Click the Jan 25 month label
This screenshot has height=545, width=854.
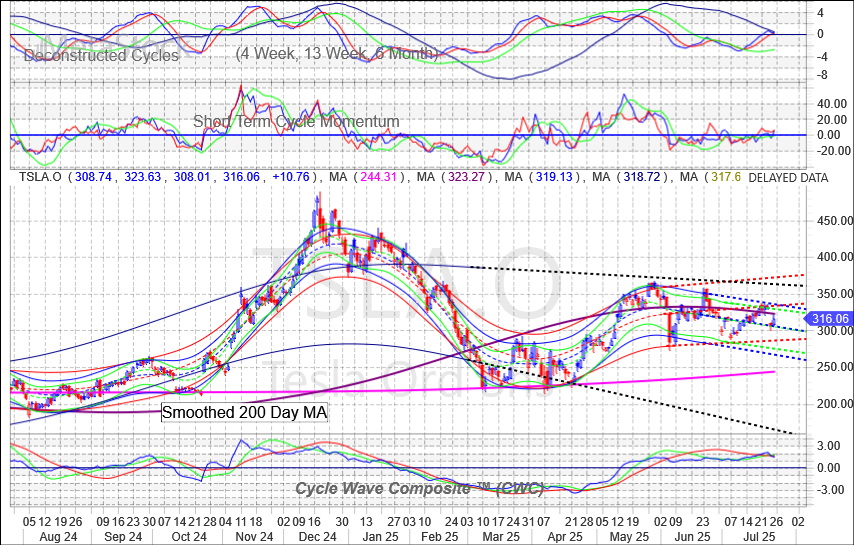(x=380, y=536)
